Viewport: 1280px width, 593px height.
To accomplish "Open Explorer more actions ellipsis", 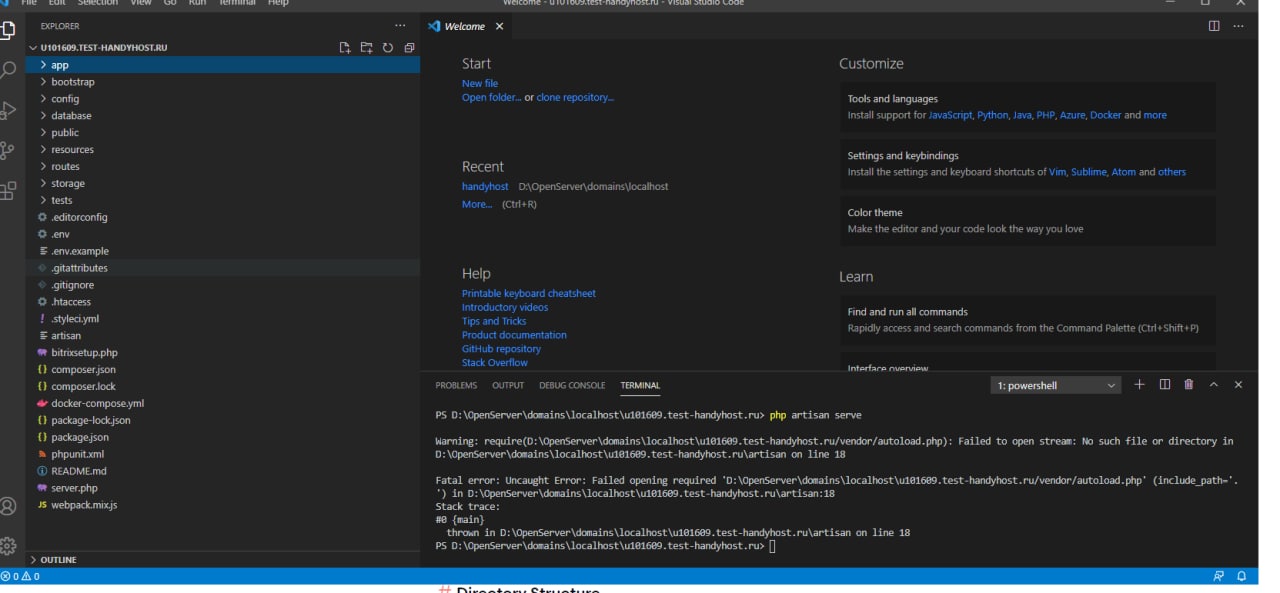I will [400, 26].
